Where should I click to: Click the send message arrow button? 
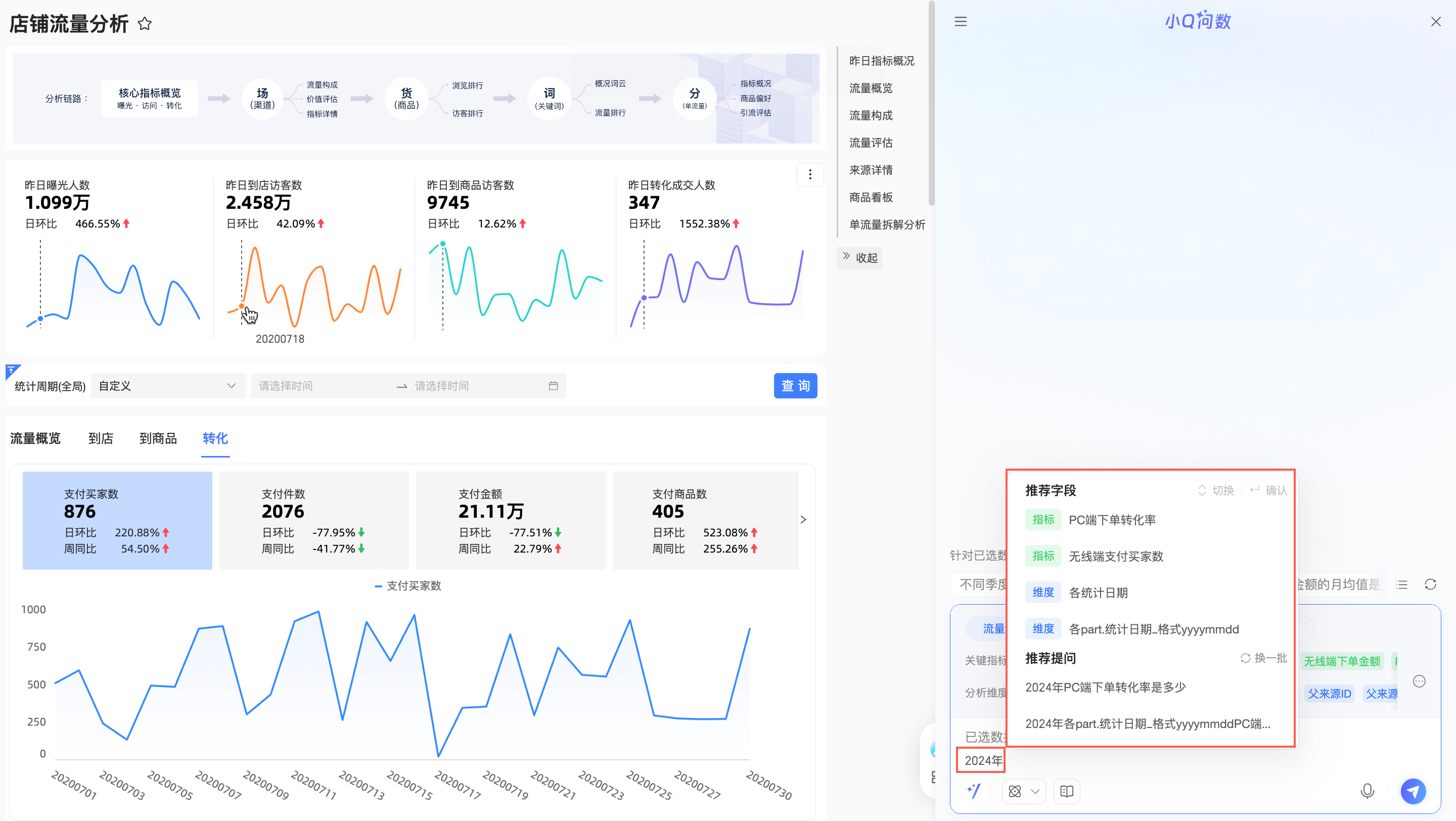[1413, 791]
